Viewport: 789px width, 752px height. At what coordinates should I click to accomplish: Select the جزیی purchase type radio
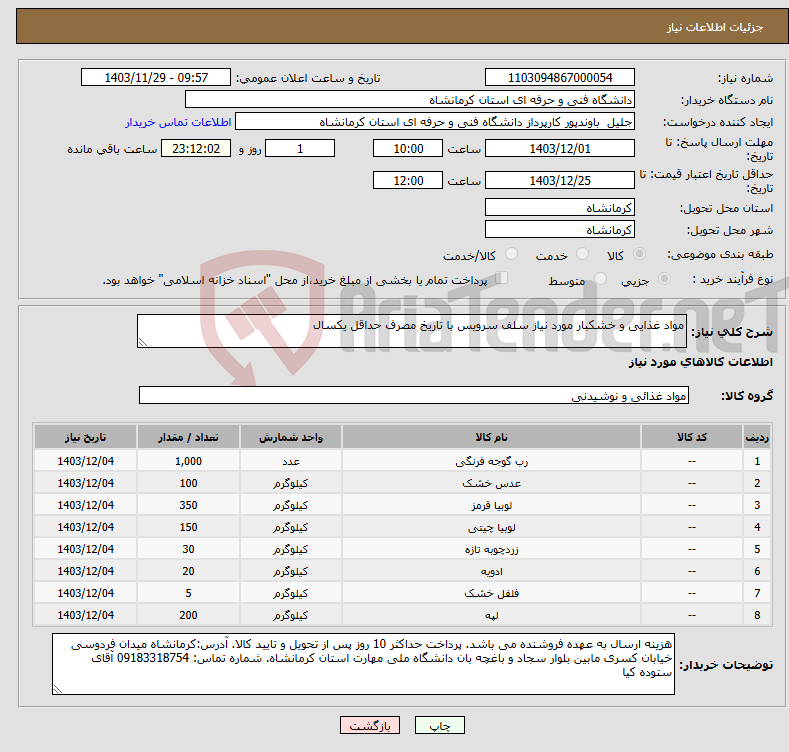(664, 278)
